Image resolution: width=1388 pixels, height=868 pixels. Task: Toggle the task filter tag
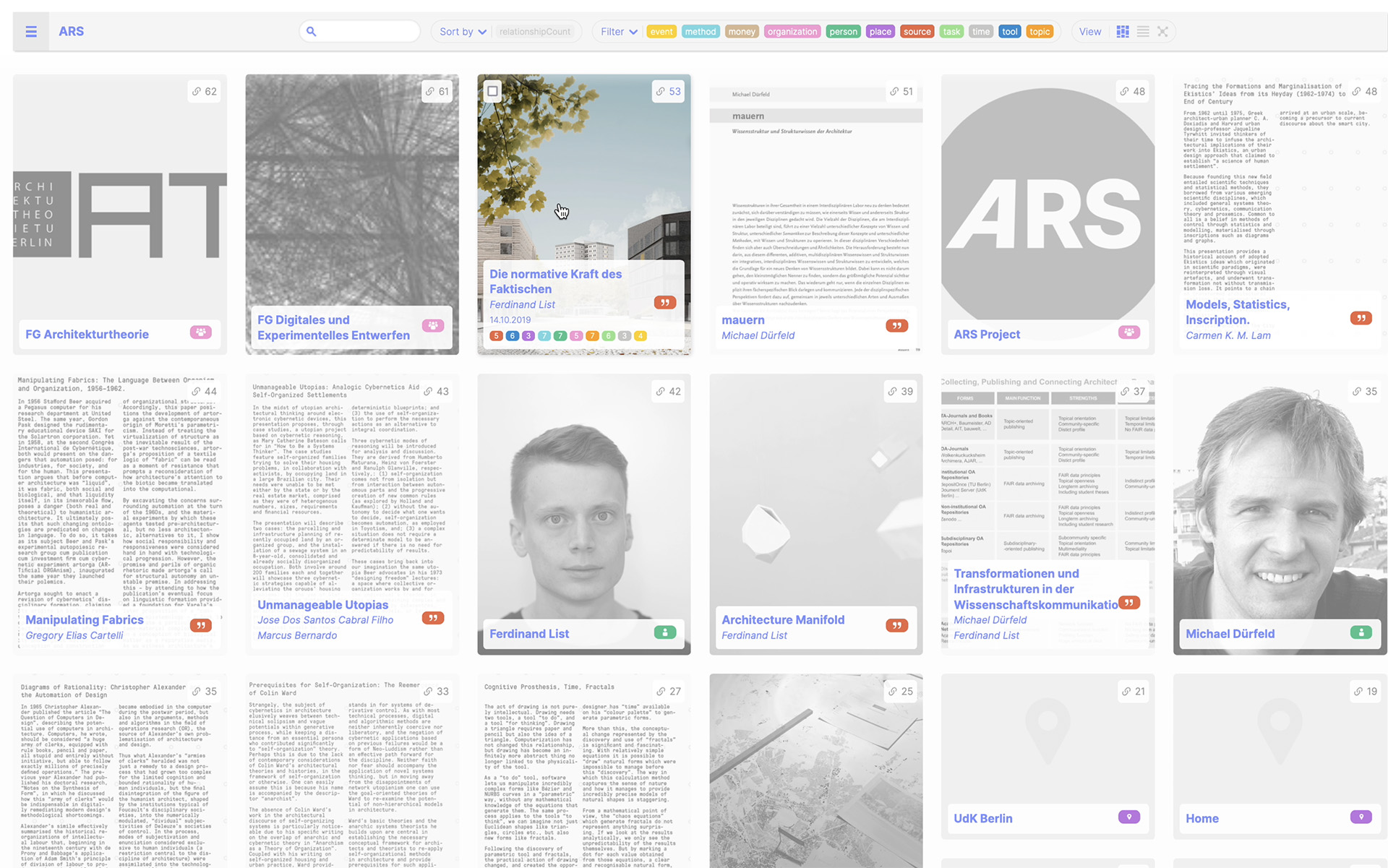(x=951, y=31)
